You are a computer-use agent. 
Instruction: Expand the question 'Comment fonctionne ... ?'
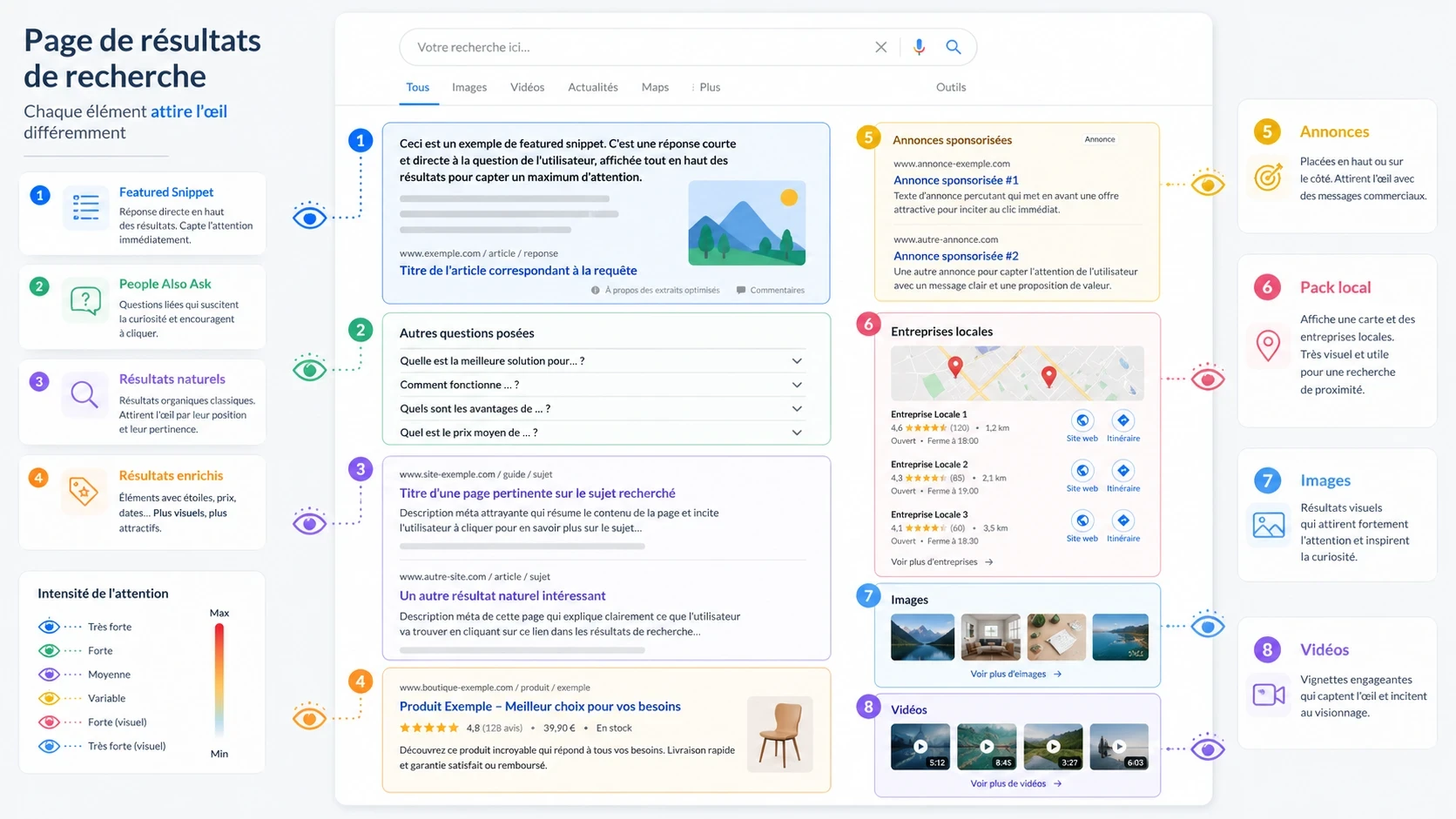point(795,384)
